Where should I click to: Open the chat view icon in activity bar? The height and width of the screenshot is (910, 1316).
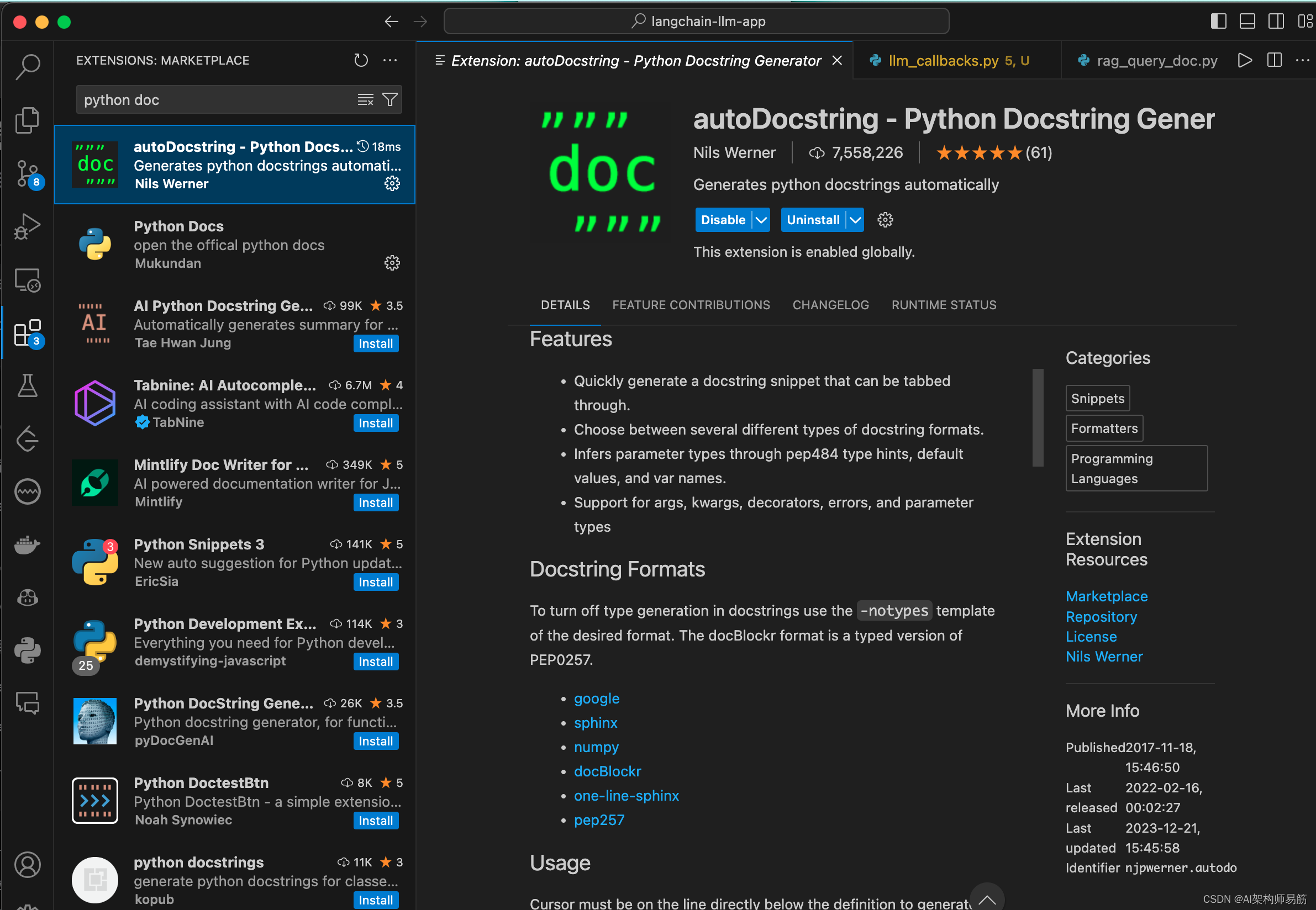[28, 703]
